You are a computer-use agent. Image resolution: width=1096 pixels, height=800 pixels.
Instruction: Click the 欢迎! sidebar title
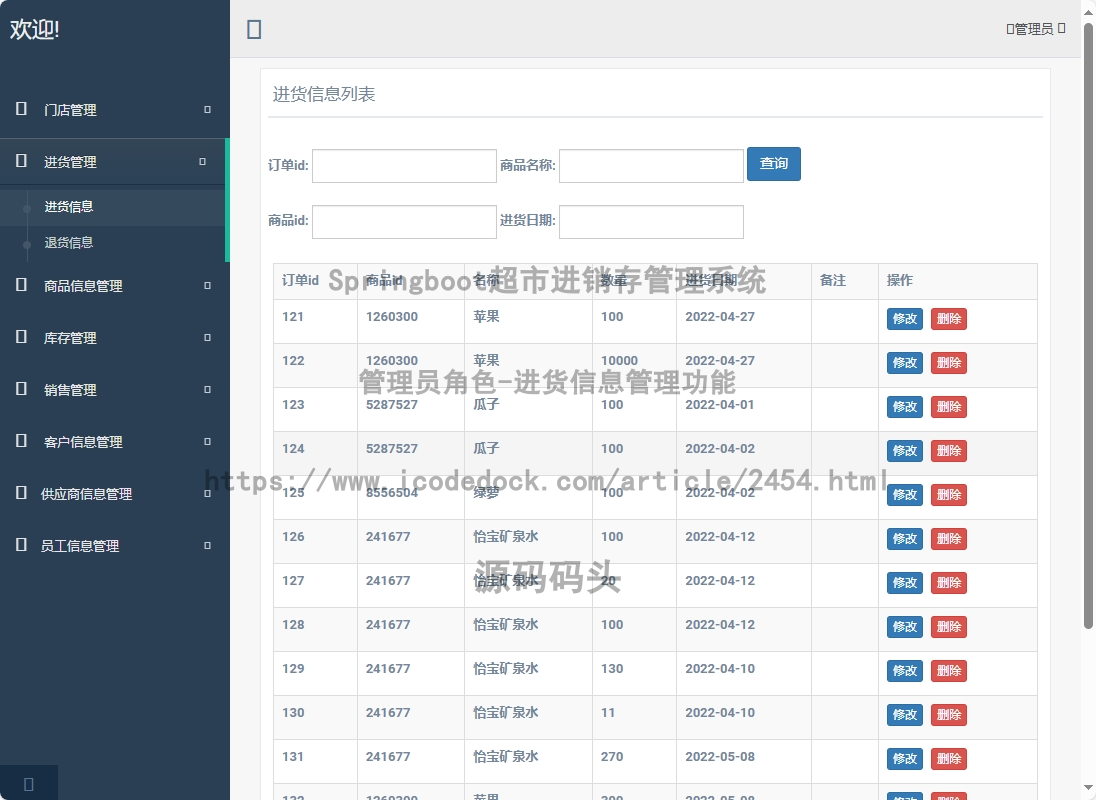[34, 29]
